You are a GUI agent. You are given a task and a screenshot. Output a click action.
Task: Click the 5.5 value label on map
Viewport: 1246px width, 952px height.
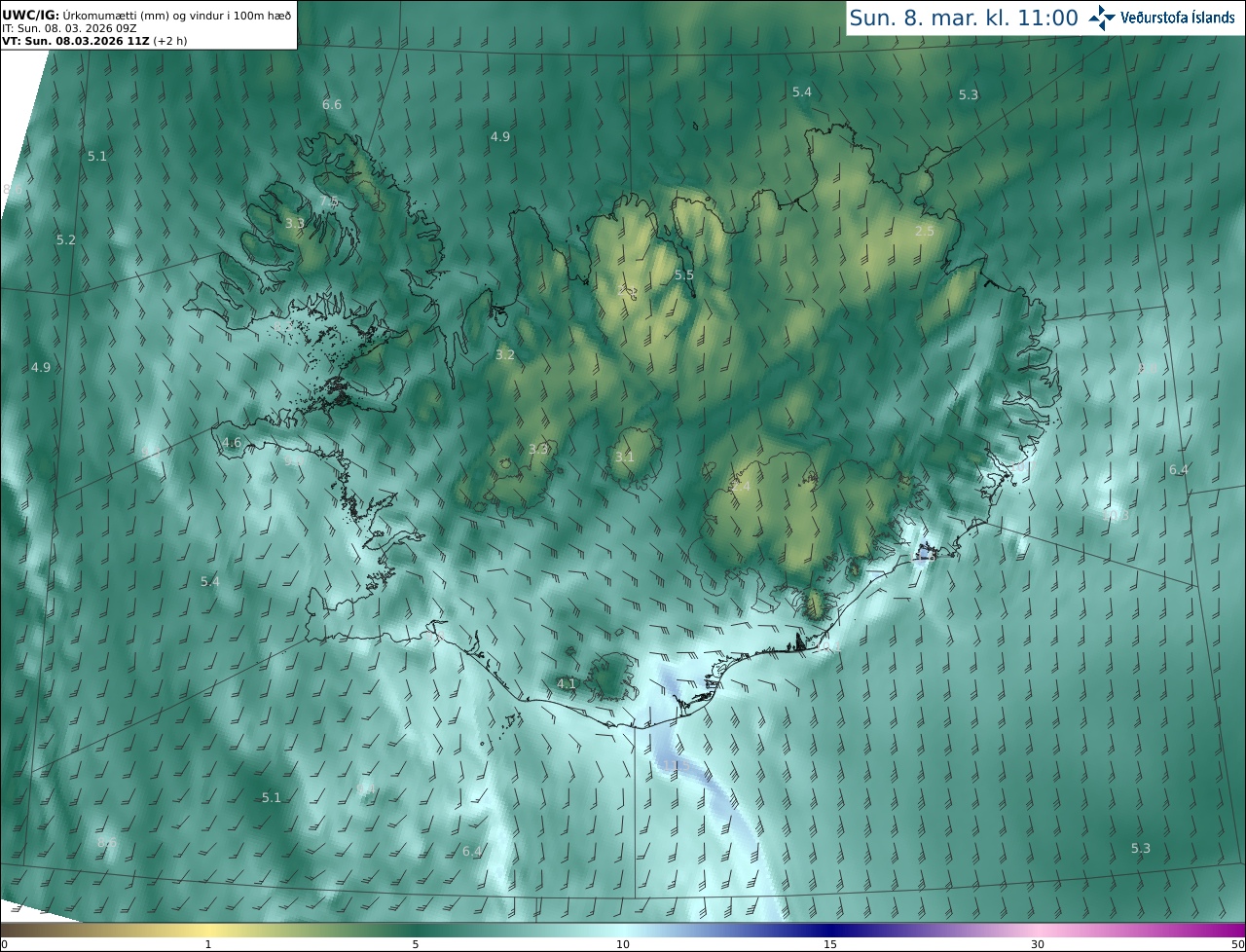684,275
